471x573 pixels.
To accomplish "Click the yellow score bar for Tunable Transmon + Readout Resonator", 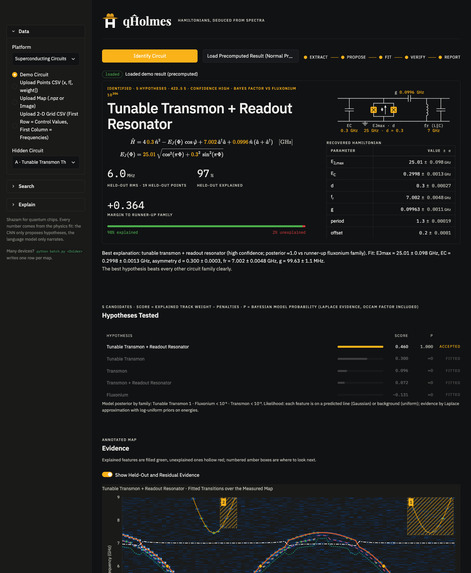I will tap(360, 346).
